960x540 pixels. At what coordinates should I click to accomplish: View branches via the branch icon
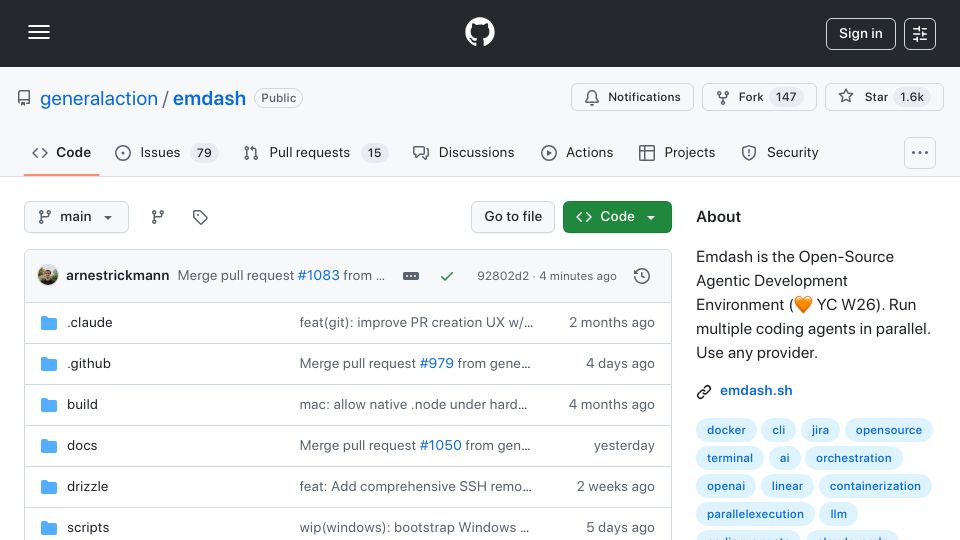point(158,217)
